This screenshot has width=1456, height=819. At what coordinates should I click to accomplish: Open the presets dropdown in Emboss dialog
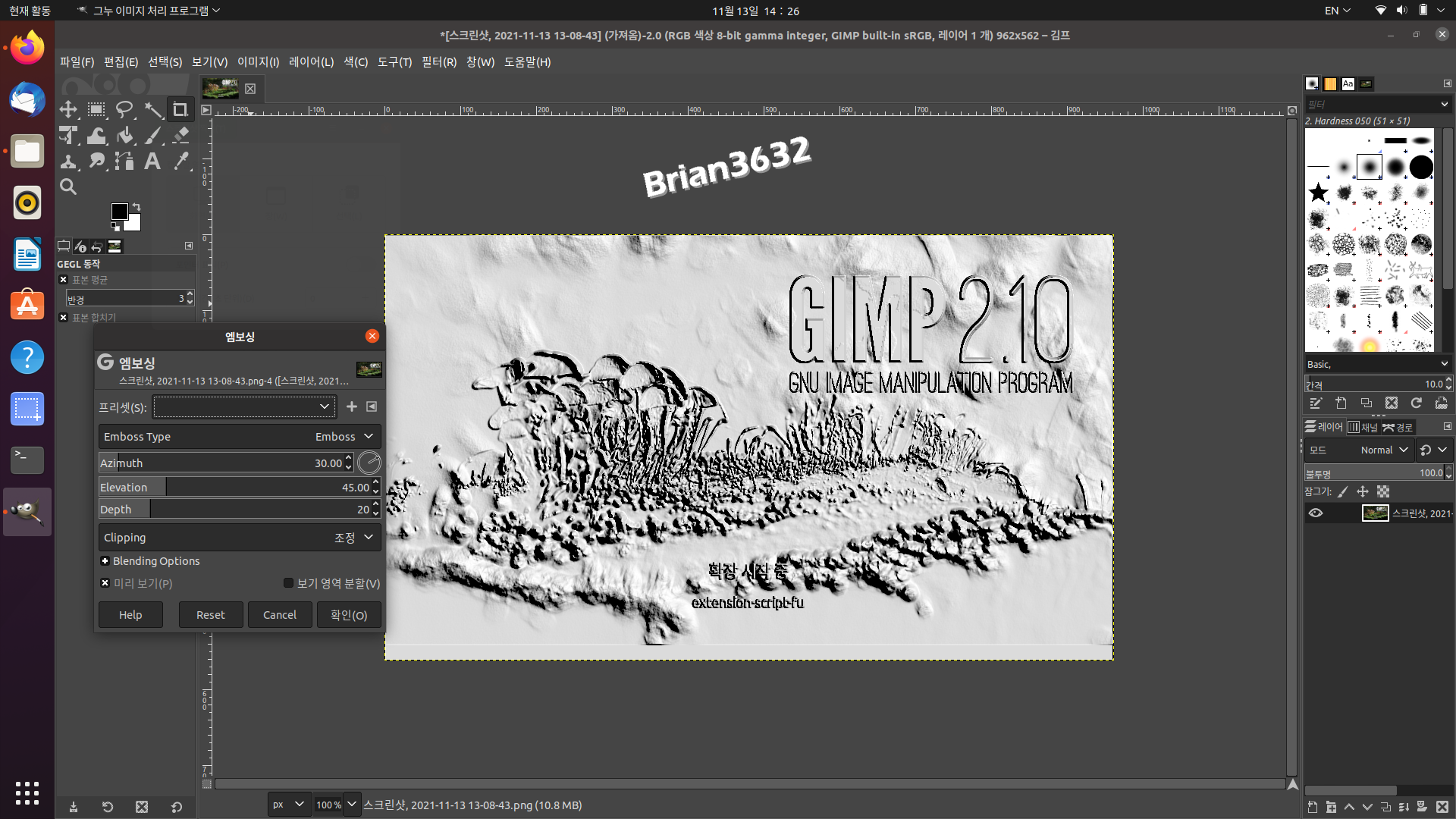[x=244, y=406]
